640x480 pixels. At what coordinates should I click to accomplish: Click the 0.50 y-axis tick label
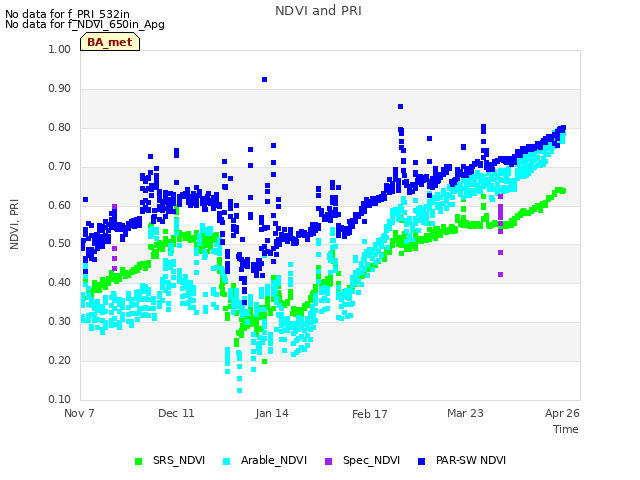click(x=60, y=244)
